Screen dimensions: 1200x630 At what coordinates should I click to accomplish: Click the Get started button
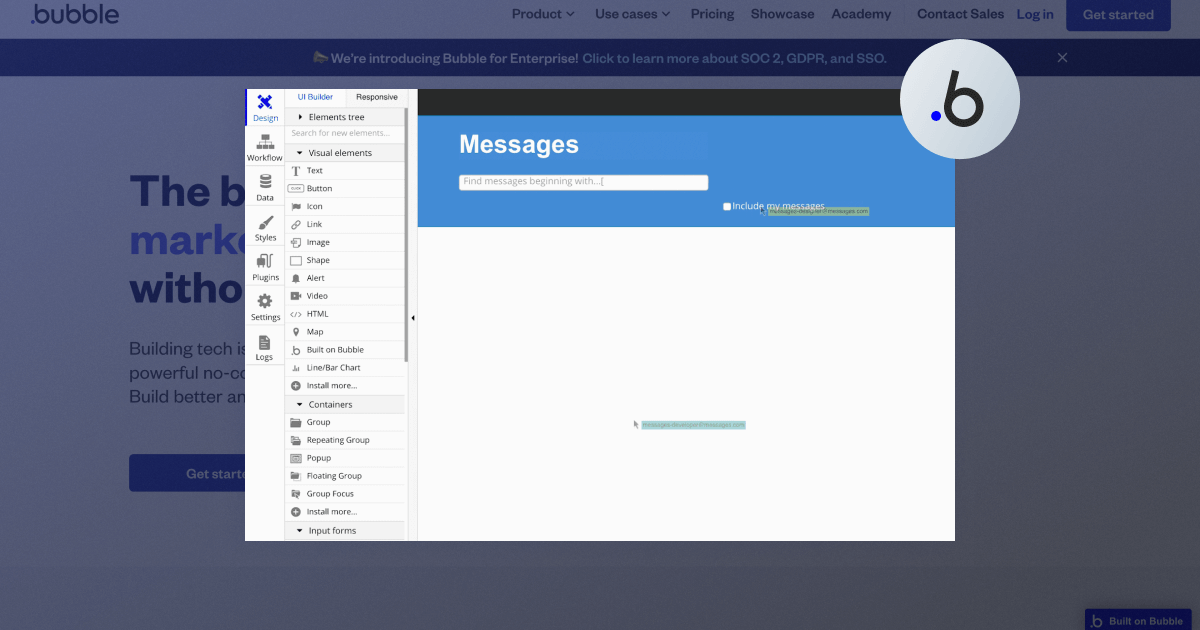tap(1117, 15)
